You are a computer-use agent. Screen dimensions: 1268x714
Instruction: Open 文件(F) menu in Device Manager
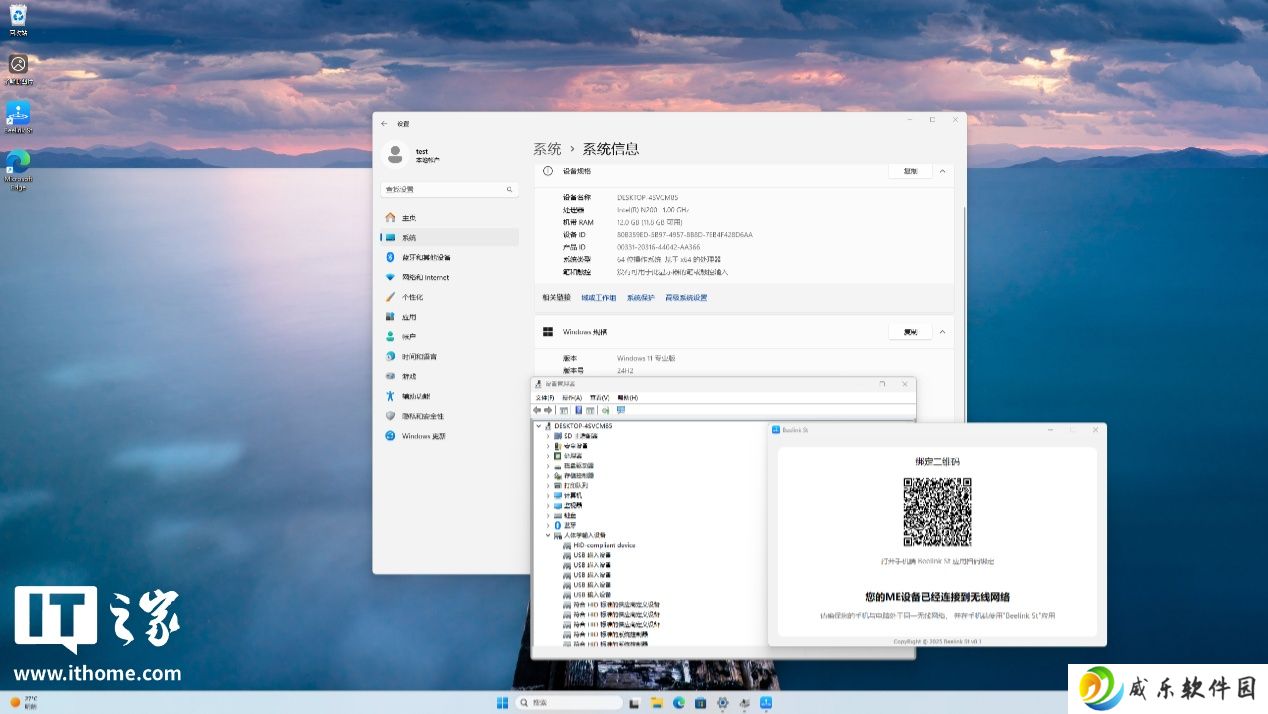pyautogui.click(x=544, y=397)
